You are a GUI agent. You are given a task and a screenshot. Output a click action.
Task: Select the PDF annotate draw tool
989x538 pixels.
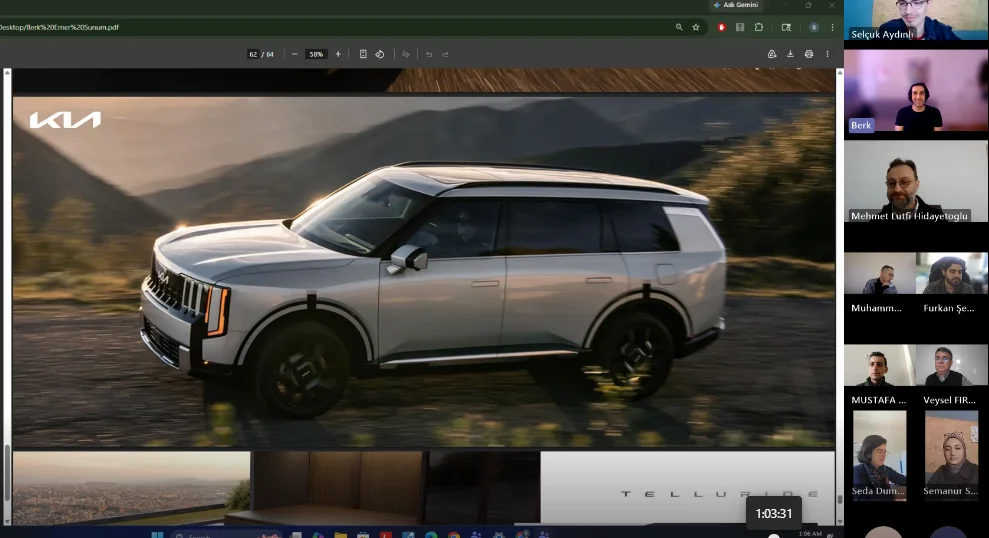coord(406,54)
